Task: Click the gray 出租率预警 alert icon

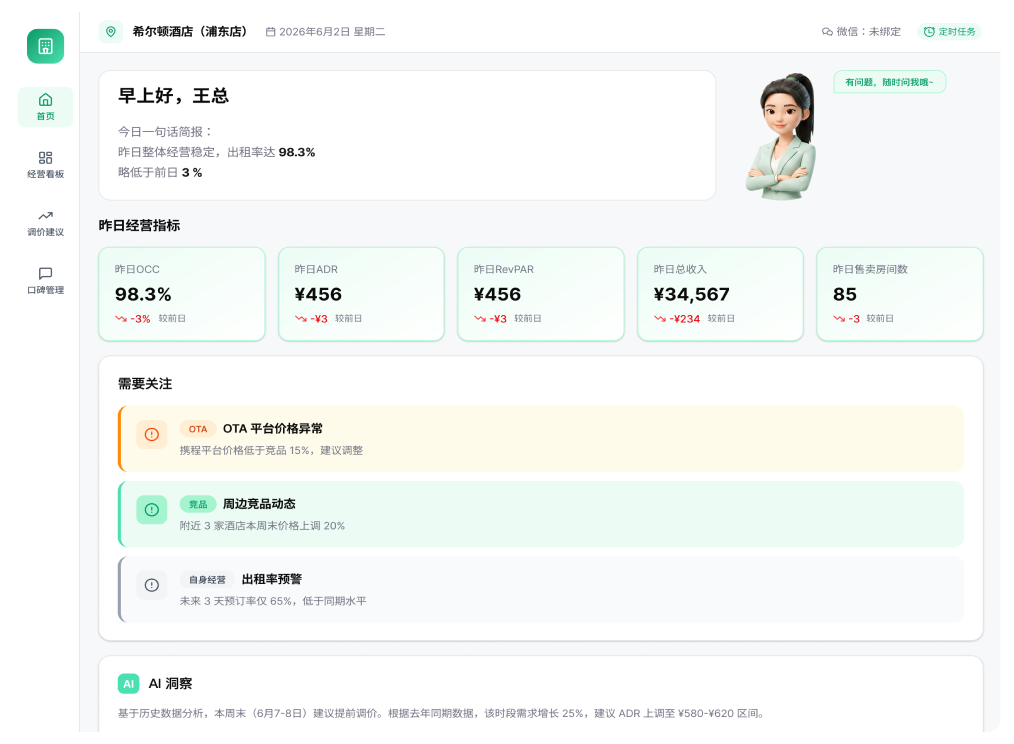Action: pyautogui.click(x=152, y=585)
